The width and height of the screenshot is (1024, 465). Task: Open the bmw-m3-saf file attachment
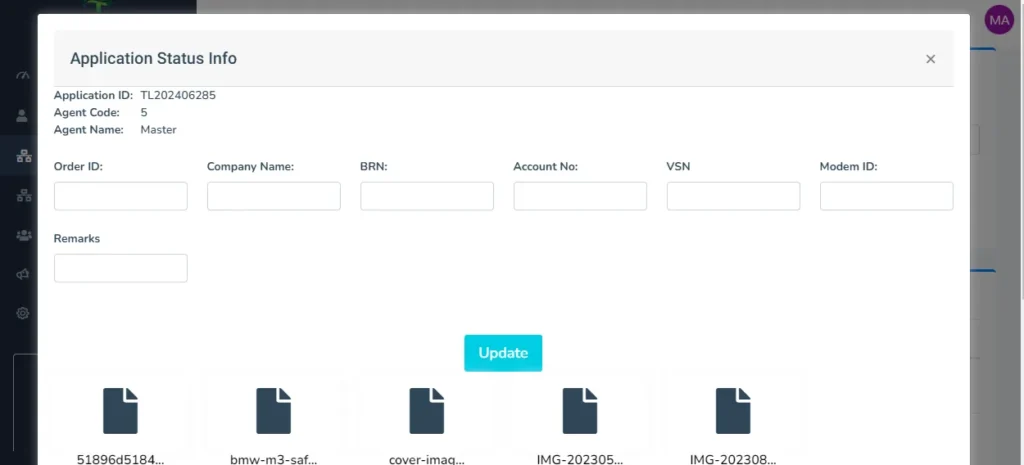(x=273, y=411)
